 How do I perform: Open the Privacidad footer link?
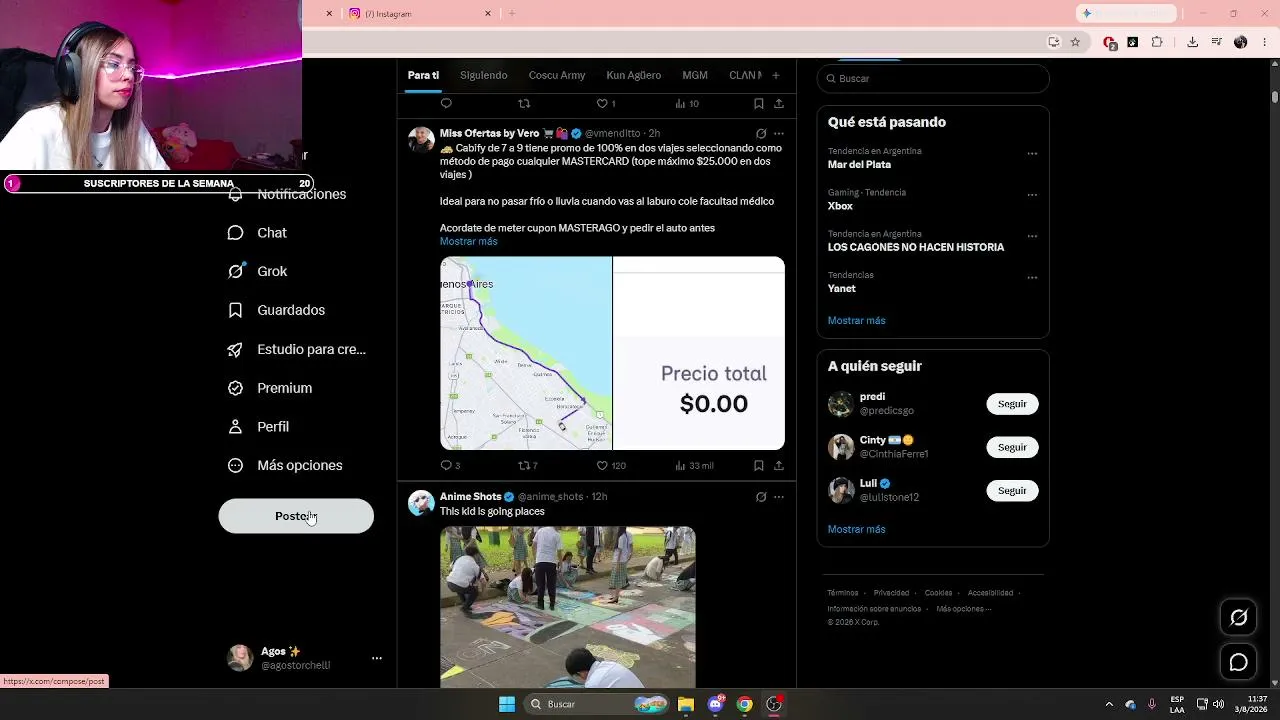pos(891,593)
